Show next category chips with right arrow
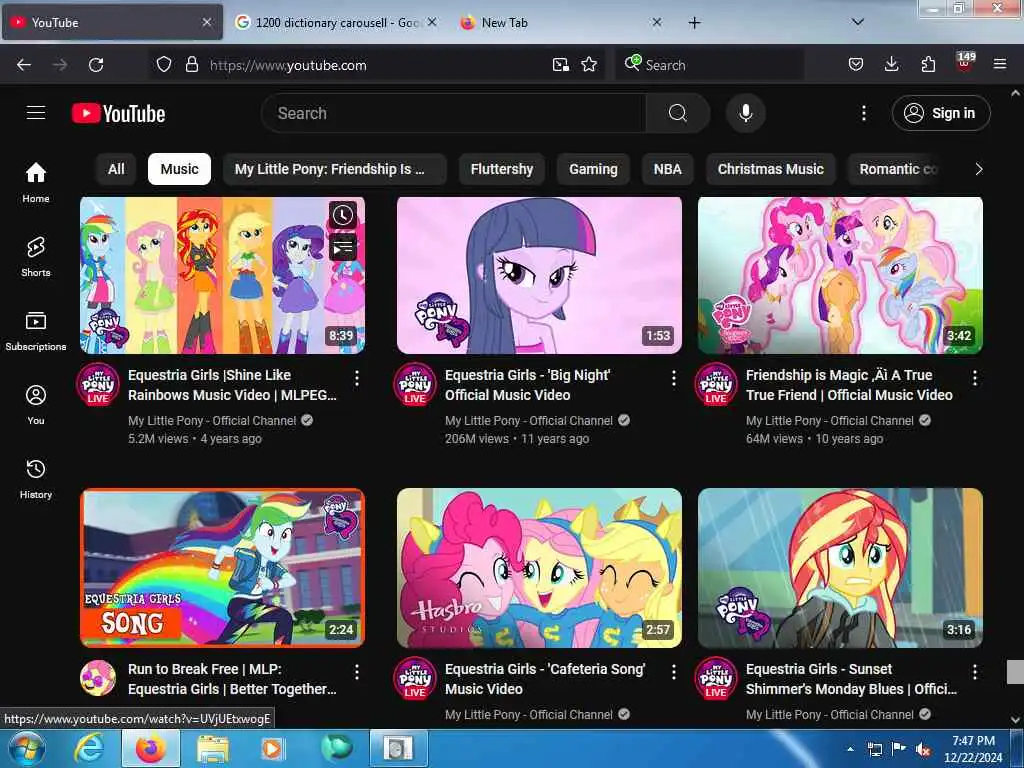The width and height of the screenshot is (1024, 768). tap(978, 169)
